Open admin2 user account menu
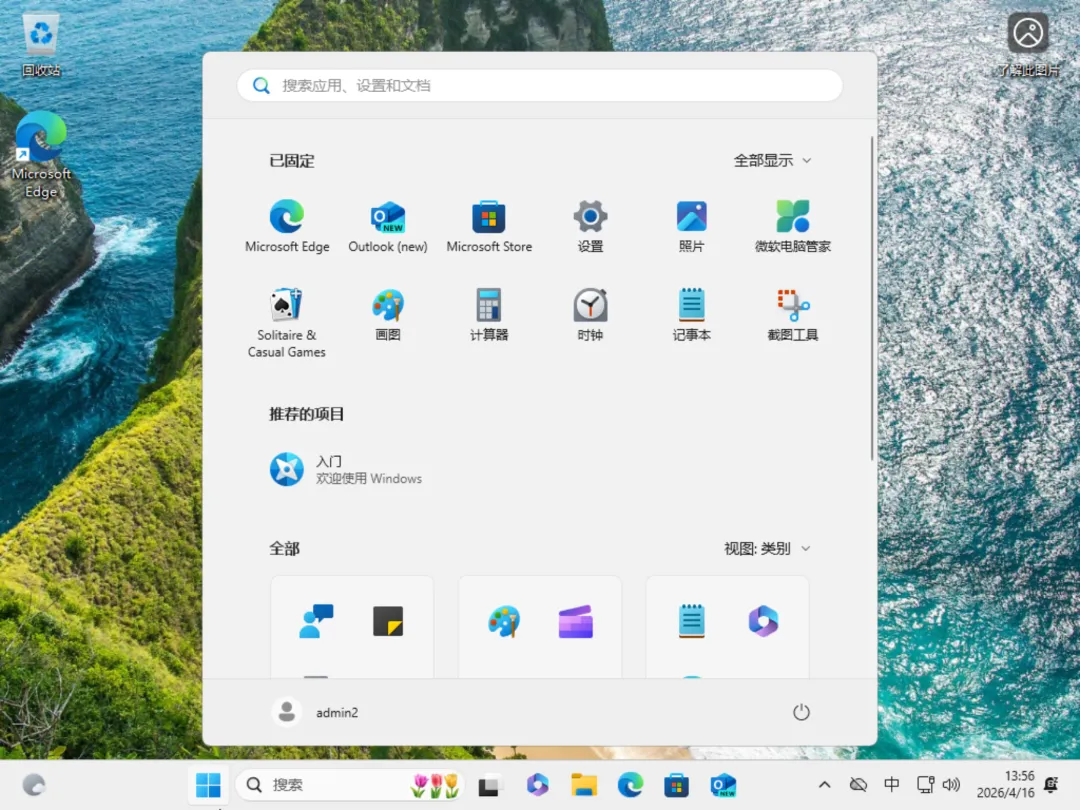Screen dimensions: 1080x810 point(315,712)
